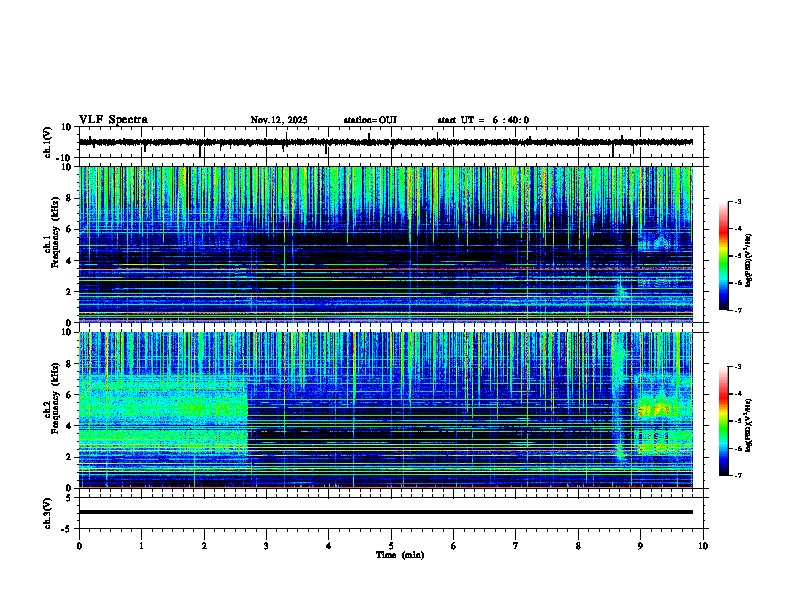The height and width of the screenshot is (612, 792).
Task: Click the ch.3 flat voltage trace
Action: tap(386, 512)
